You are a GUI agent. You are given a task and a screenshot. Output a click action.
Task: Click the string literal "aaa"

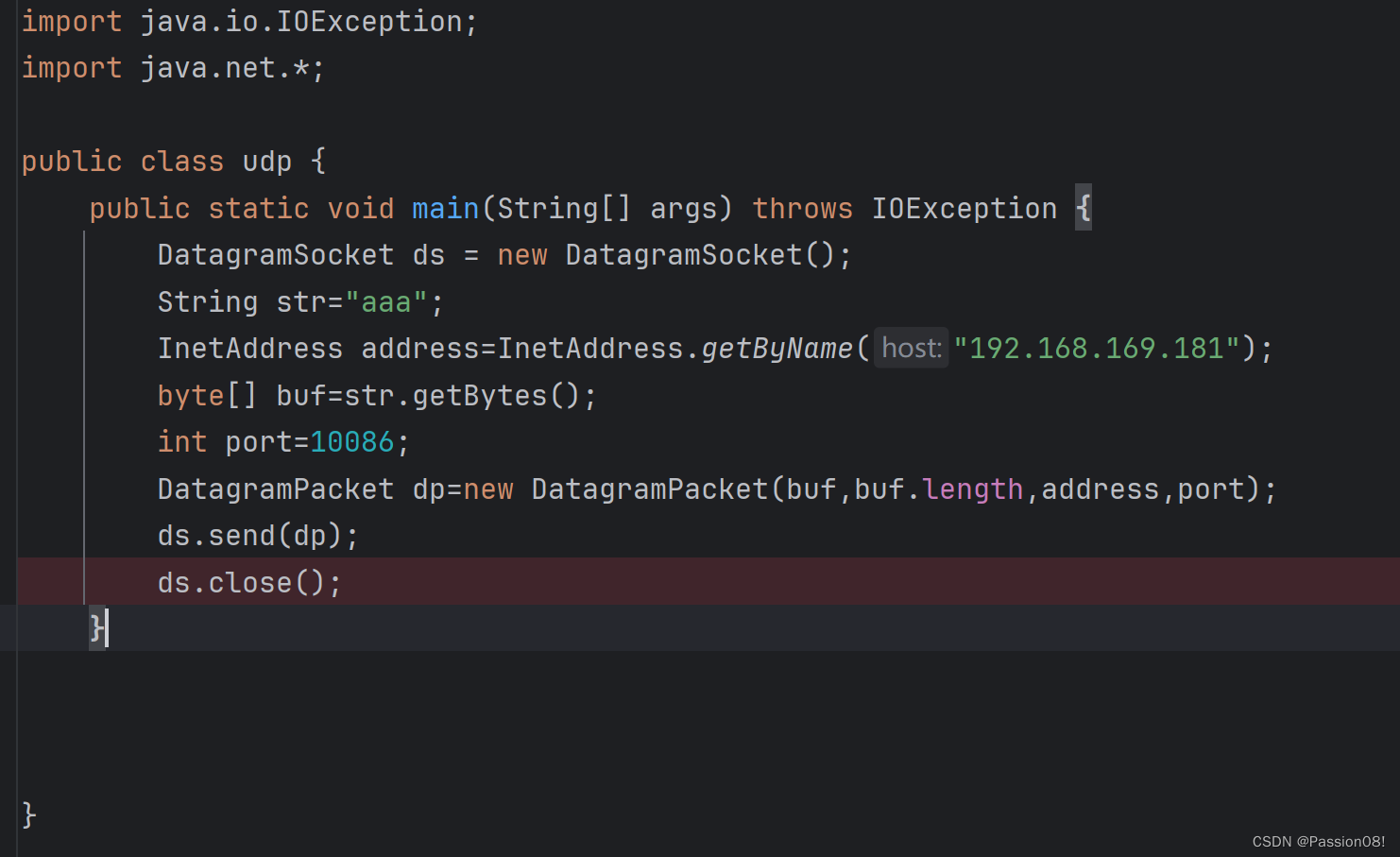386,302
